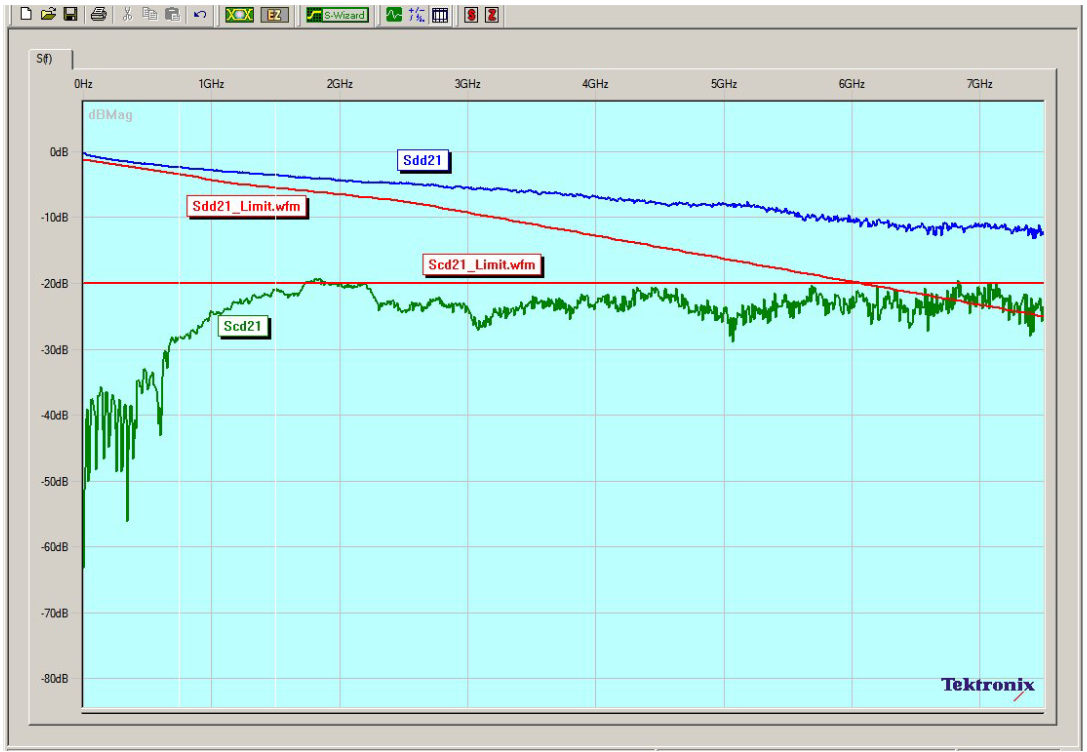Click the -10dB magnitude axis label
Image resolution: width=1087 pixels, height=752 pixels.
point(55,218)
